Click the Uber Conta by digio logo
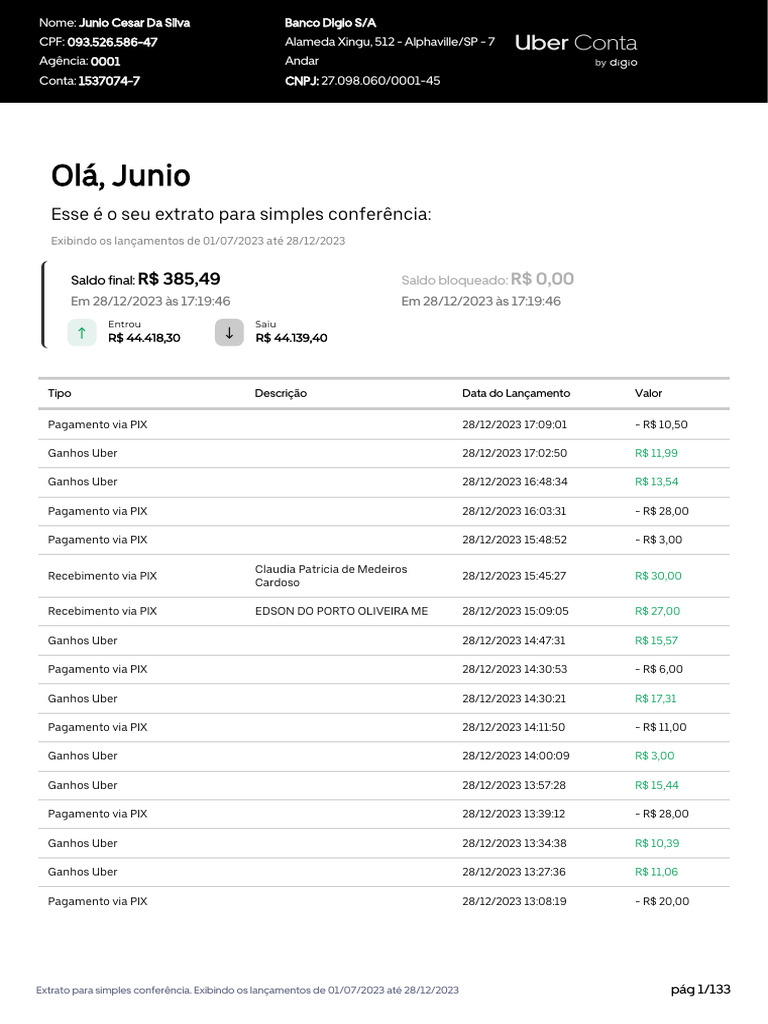This screenshot has width=768, height=1024. coord(576,50)
